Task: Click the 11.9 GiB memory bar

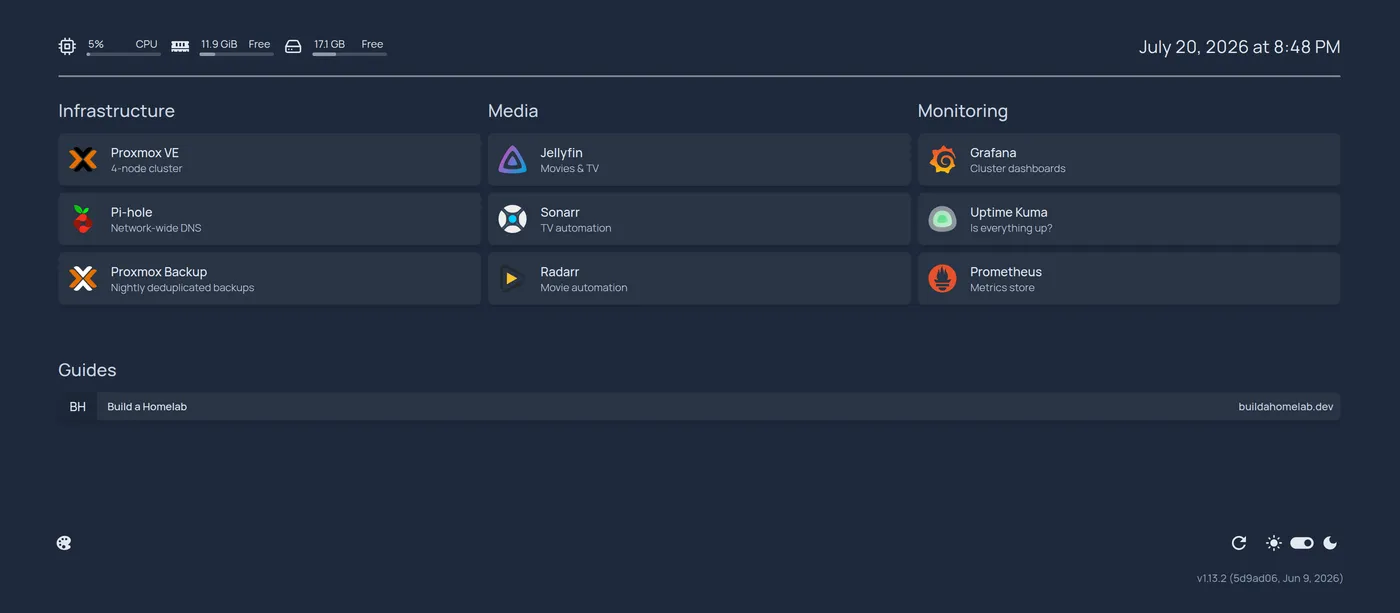Action: pyautogui.click(x=236, y=54)
